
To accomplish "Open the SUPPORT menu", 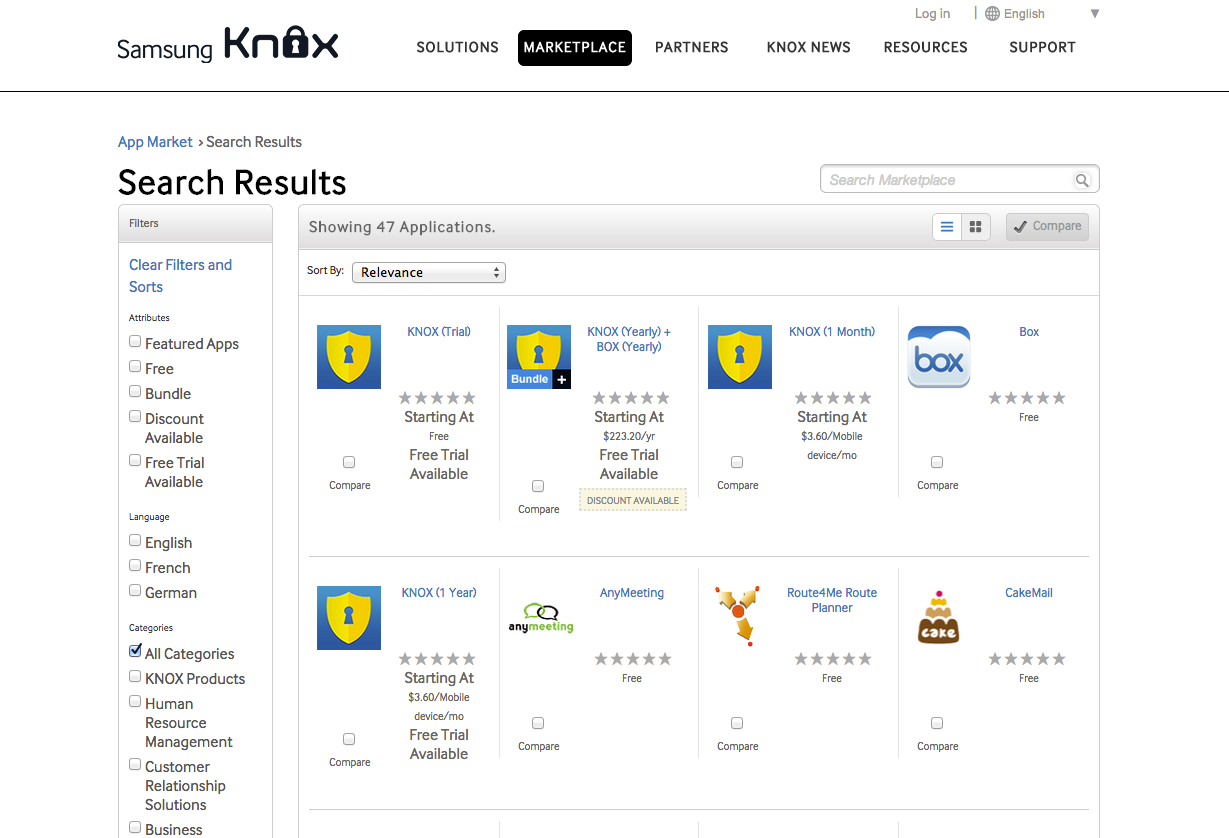I will pos(1042,47).
